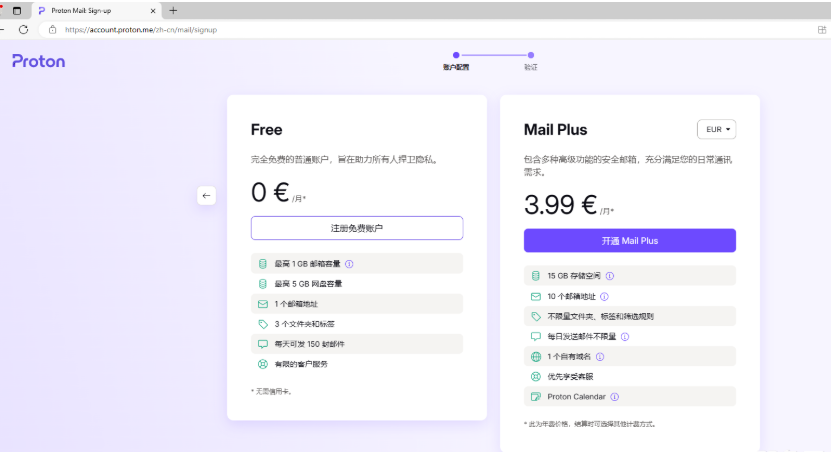Click the 注册免费账户 button
Image resolution: width=831 pixels, height=452 pixels.
click(x=357, y=228)
